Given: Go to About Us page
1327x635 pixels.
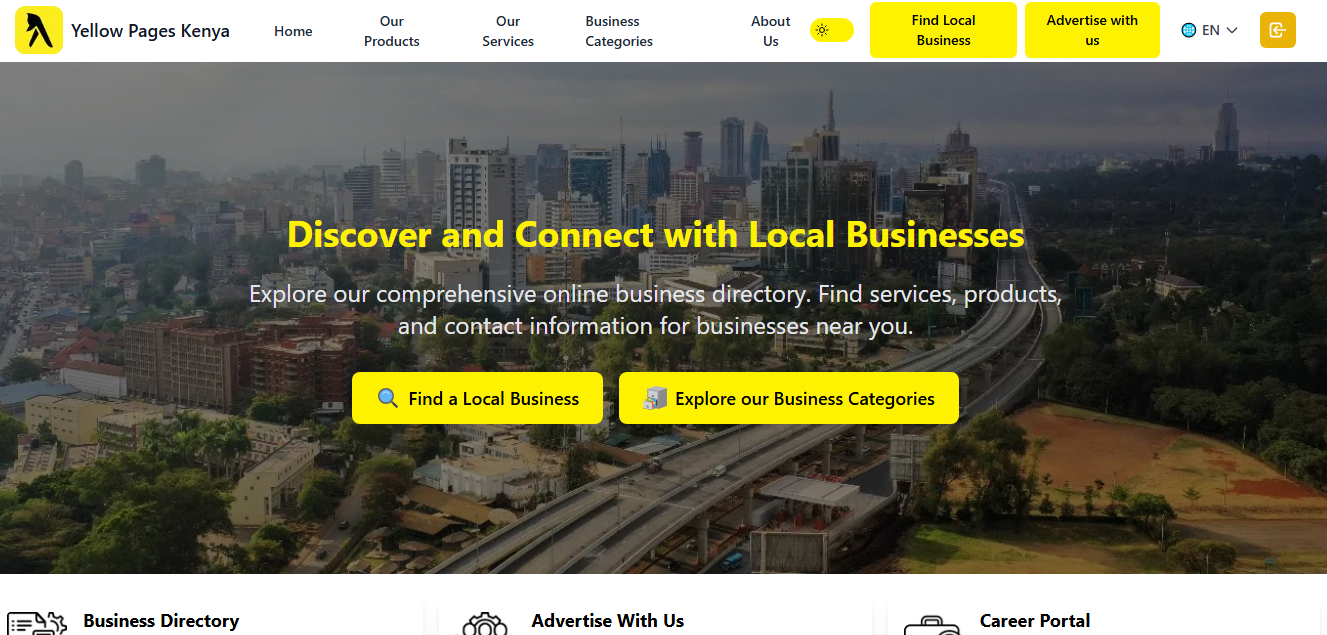Looking at the screenshot, I should [770, 31].
